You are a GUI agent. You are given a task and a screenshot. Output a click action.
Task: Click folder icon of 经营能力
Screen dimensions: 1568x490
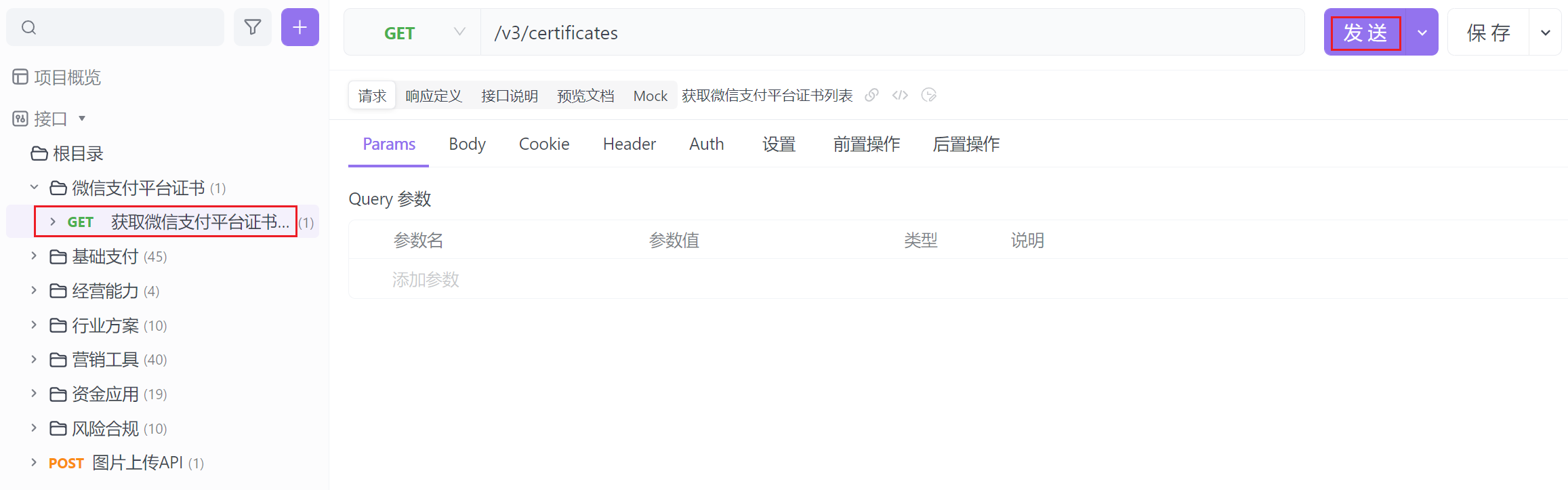click(x=58, y=291)
